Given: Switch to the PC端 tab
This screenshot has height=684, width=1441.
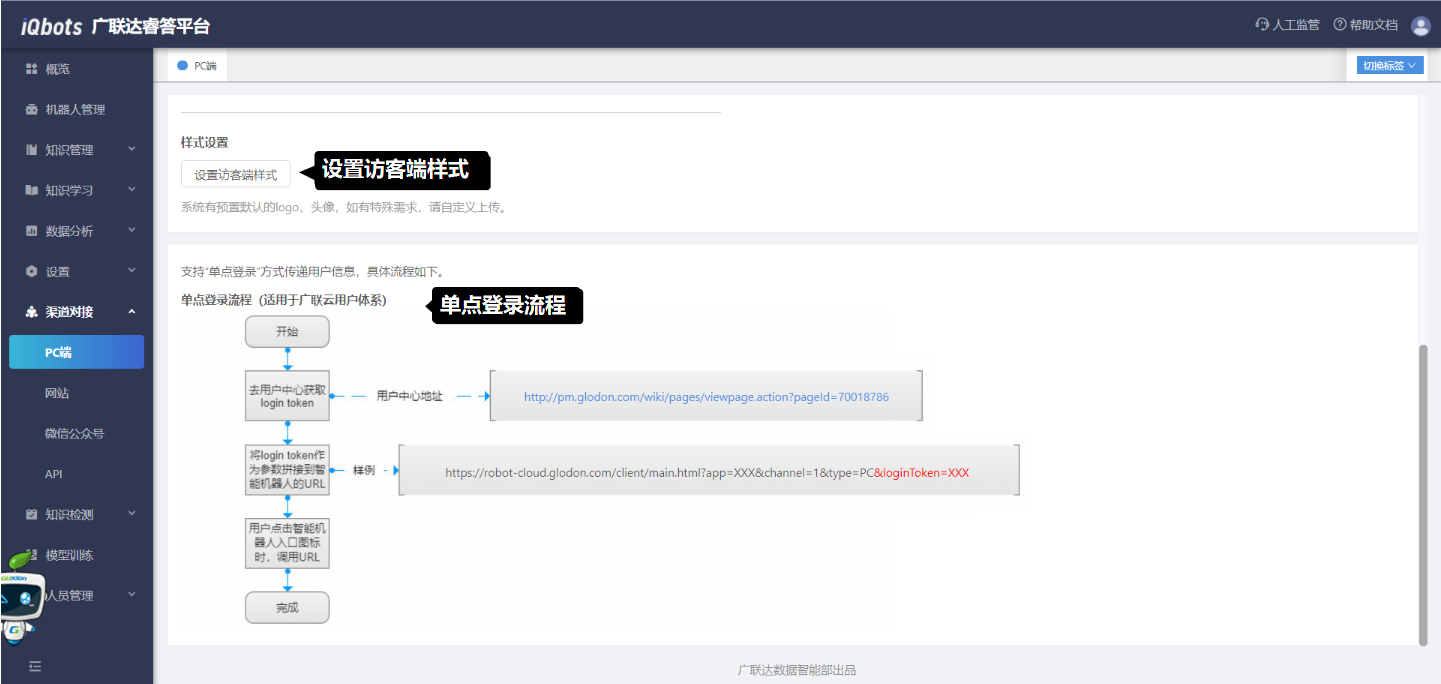Looking at the screenshot, I should pyautogui.click(x=198, y=66).
